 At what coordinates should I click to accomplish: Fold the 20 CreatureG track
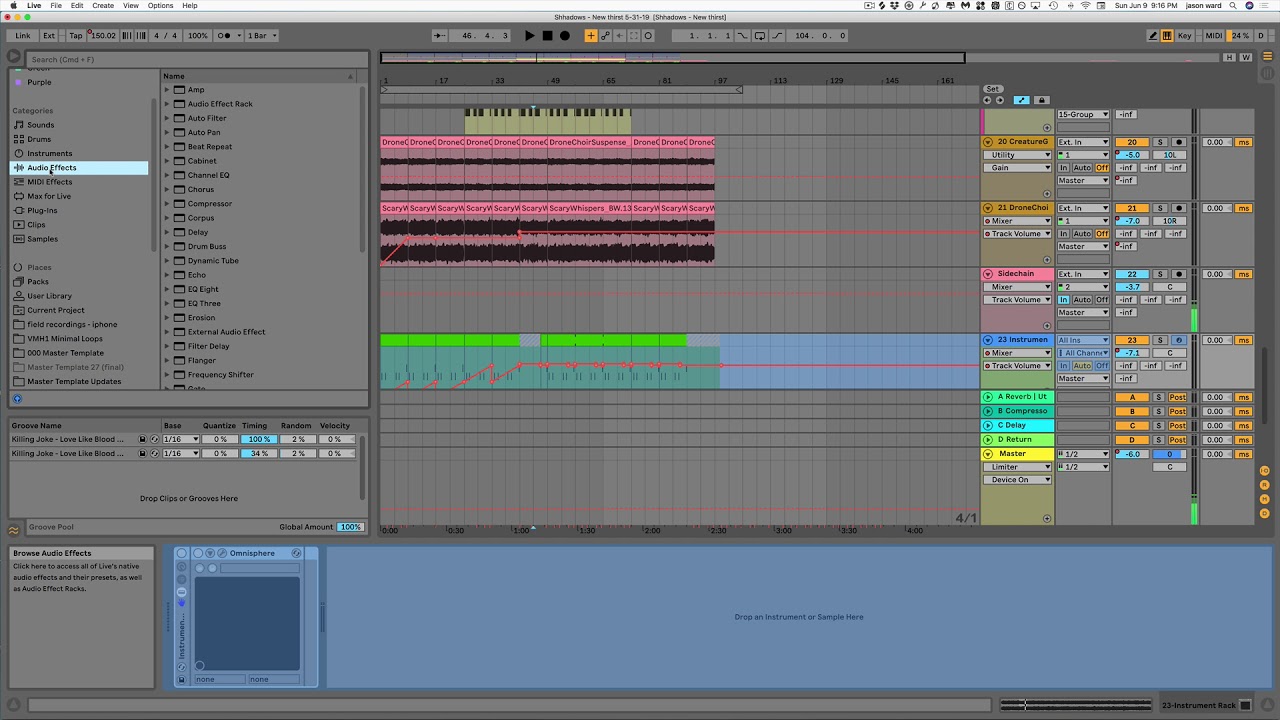[x=988, y=142]
